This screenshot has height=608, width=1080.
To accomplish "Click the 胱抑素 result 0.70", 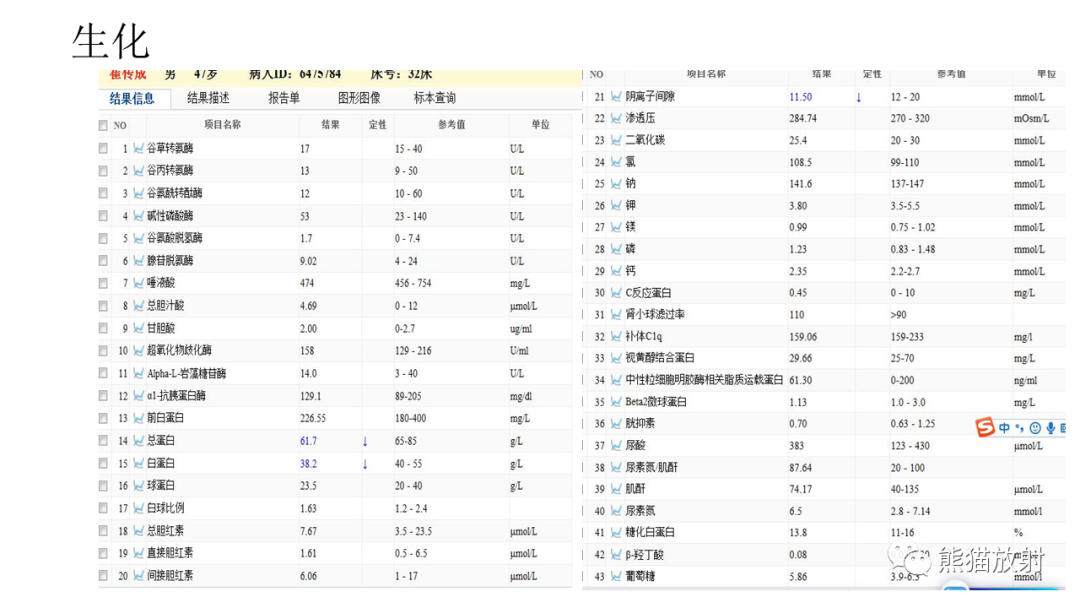I will click(x=798, y=423).
